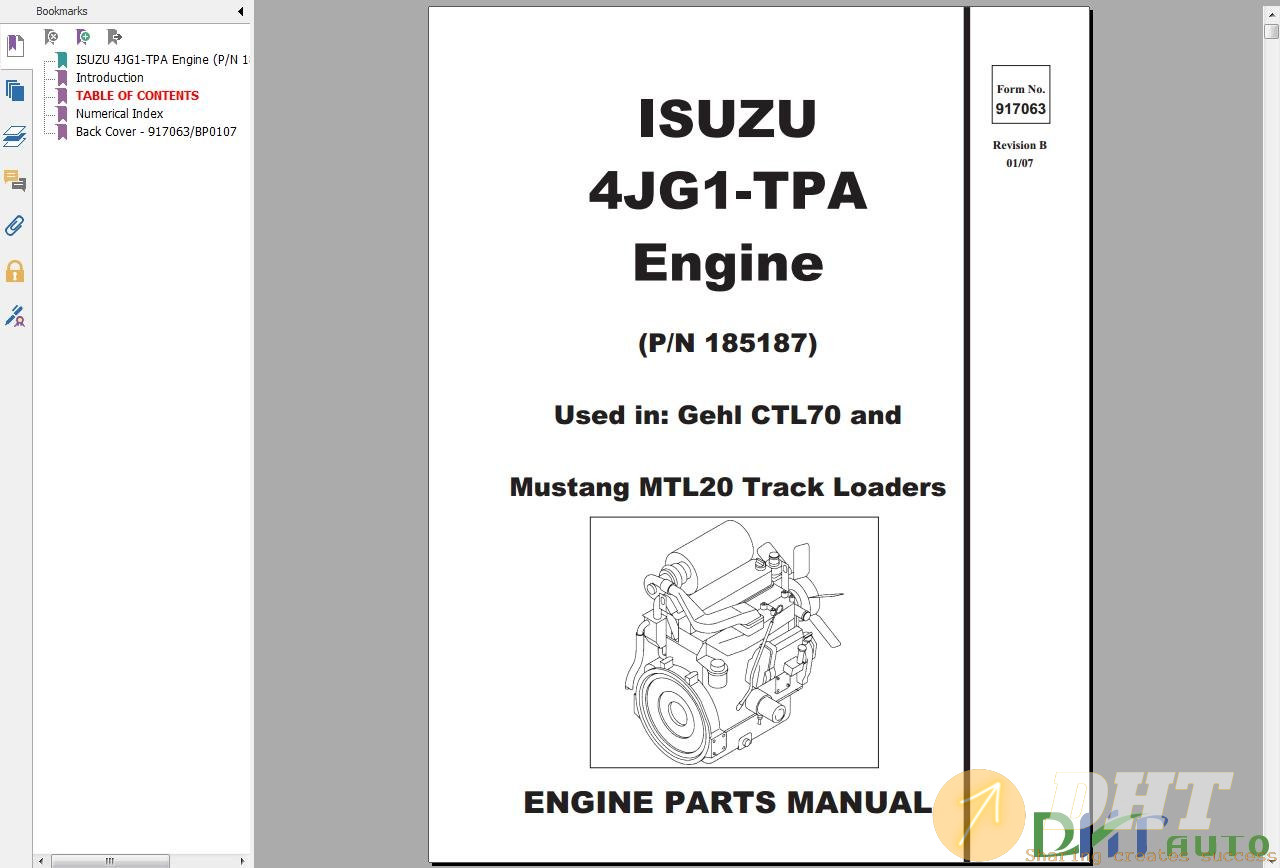This screenshot has width=1280, height=868.
Task: Open the Page Thumbnails panel icon
Action: click(x=15, y=91)
